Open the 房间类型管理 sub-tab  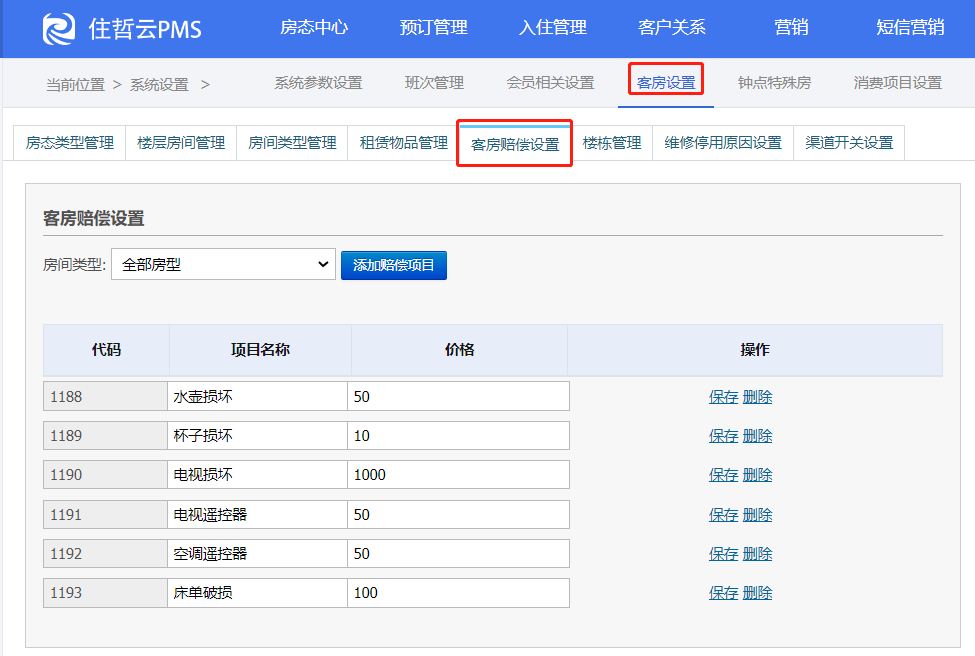click(292, 143)
